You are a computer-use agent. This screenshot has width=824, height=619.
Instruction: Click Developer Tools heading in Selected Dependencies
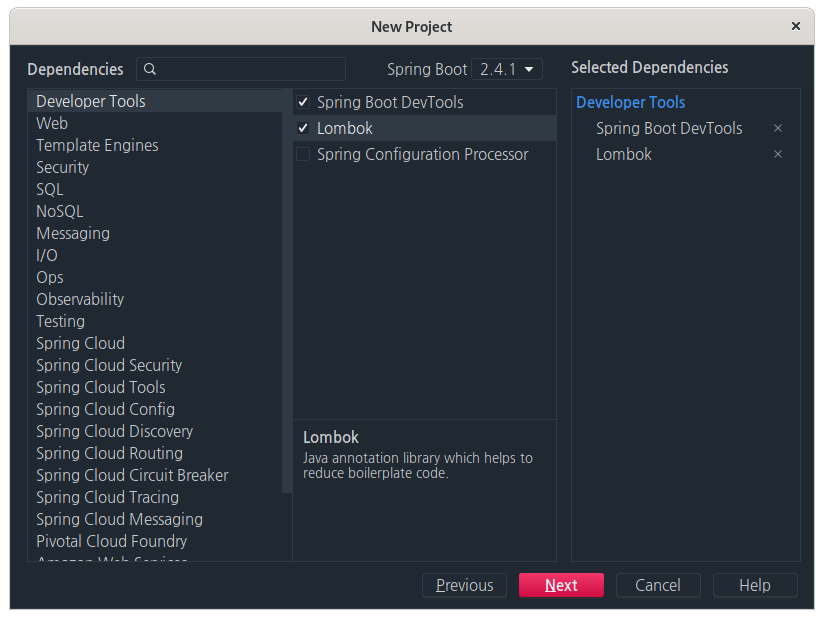(x=631, y=102)
